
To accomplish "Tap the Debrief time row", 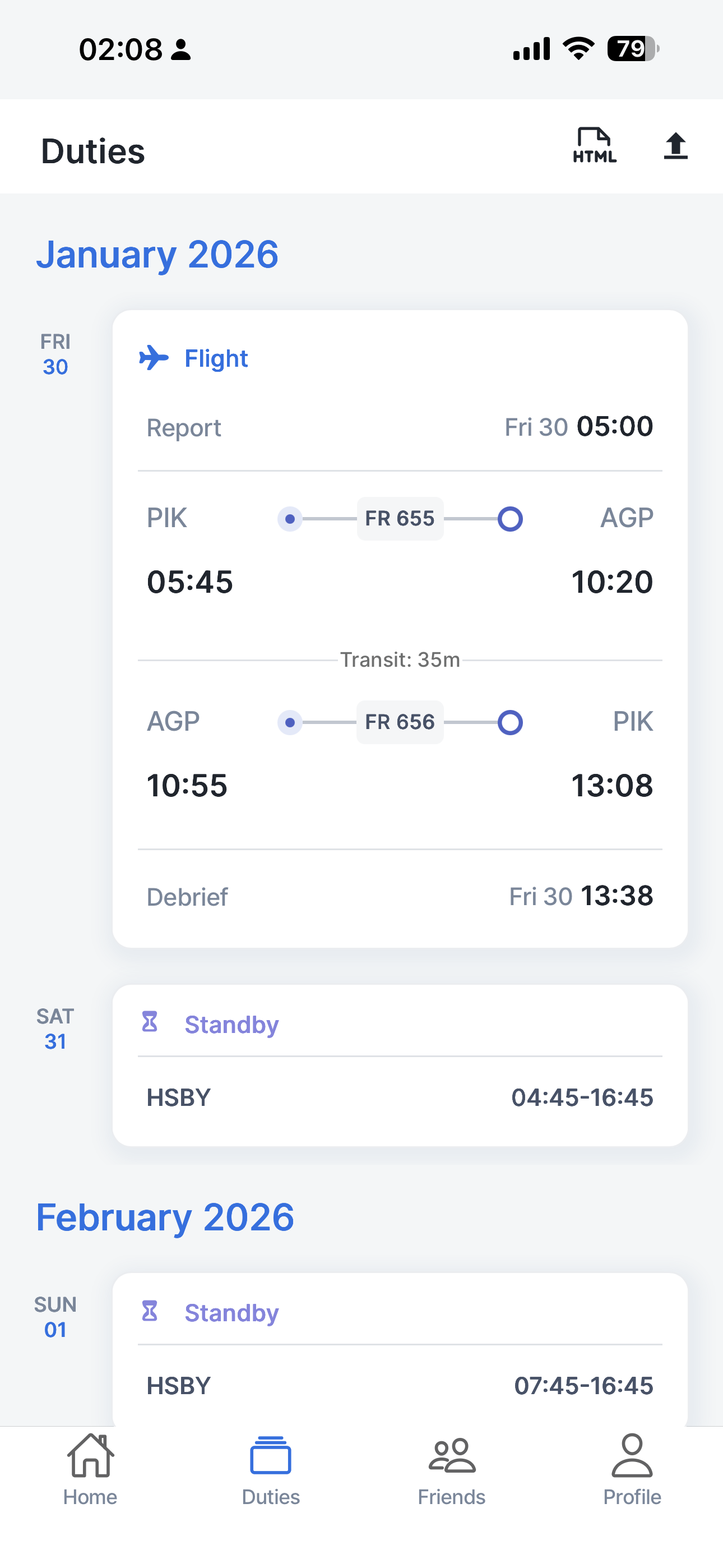I will click(x=400, y=897).
